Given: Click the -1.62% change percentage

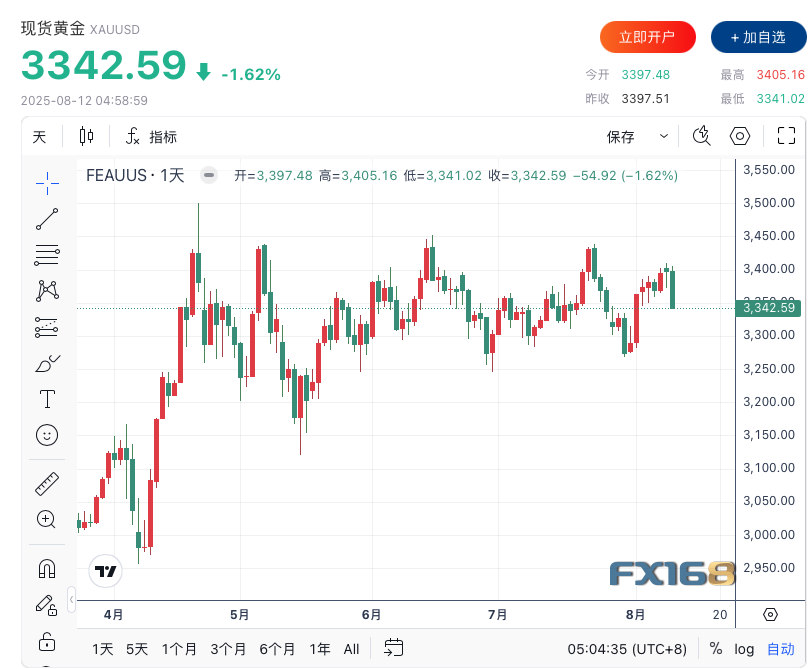Looking at the screenshot, I should coord(251,75).
